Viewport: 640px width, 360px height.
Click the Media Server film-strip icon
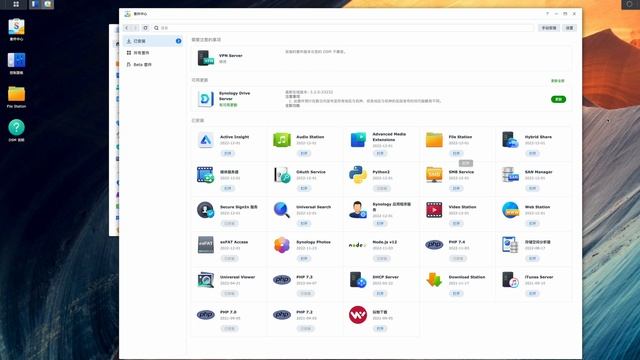click(x=206, y=175)
